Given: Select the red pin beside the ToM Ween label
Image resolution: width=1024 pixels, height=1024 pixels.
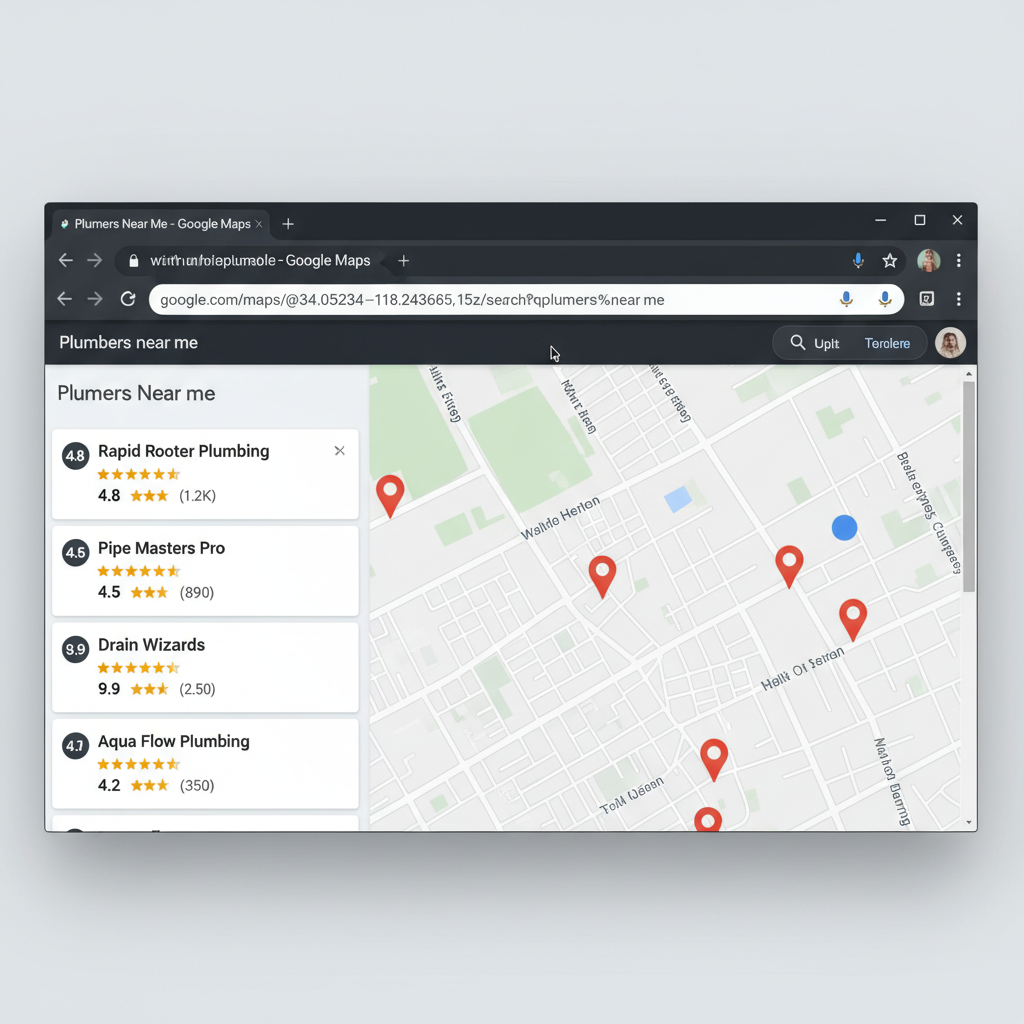Looking at the screenshot, I should pyautogui.click(x=714, y=759).
